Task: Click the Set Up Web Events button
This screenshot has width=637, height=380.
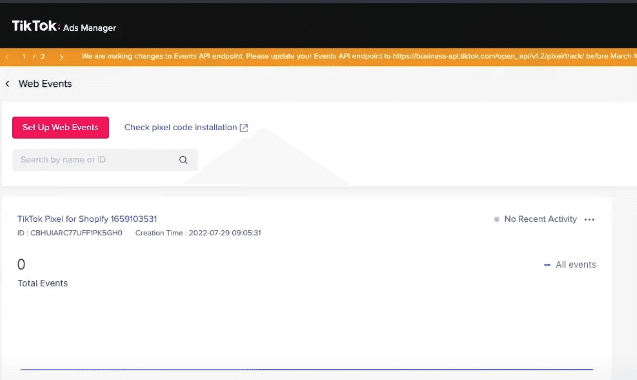Action: 61,128
